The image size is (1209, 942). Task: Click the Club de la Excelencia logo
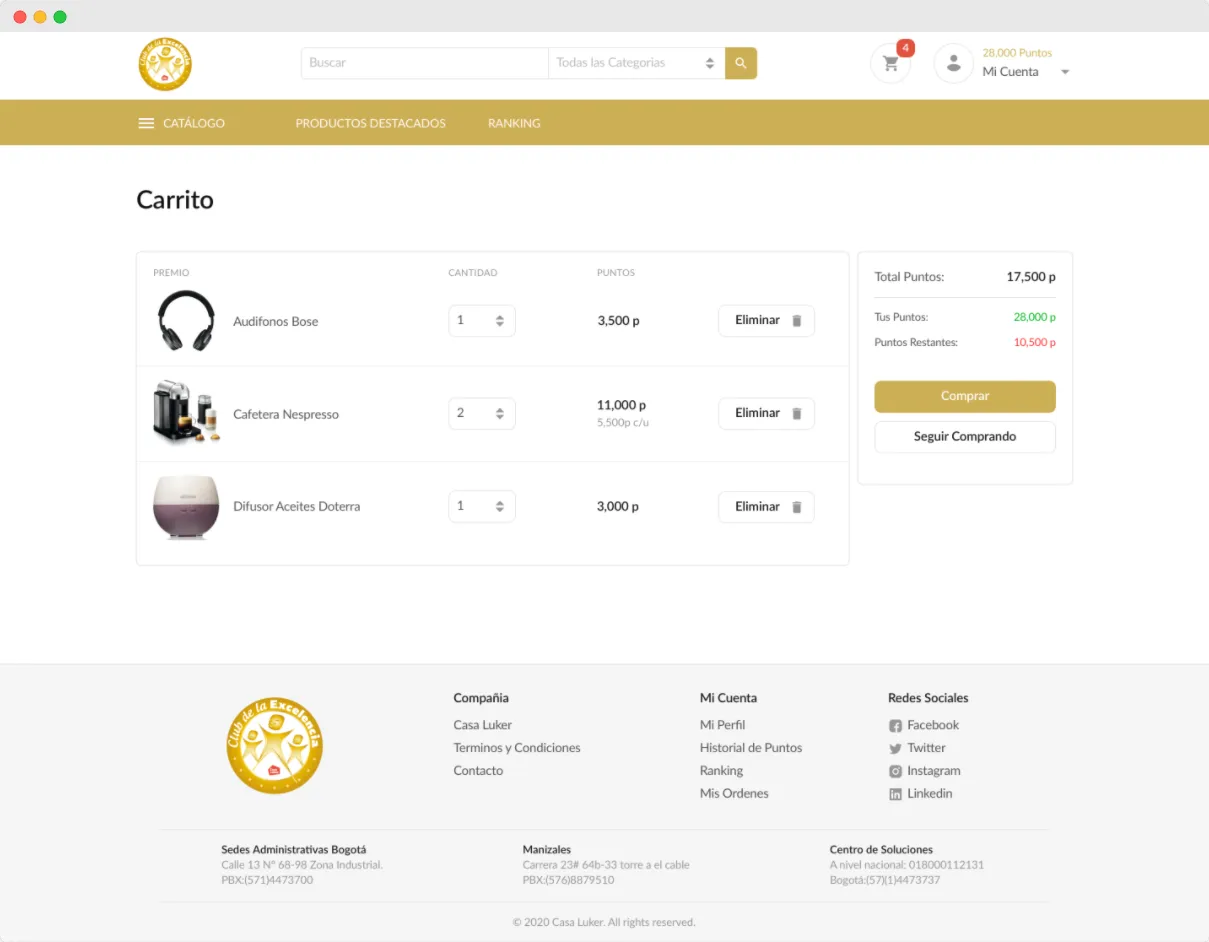(x=164, y=63)
